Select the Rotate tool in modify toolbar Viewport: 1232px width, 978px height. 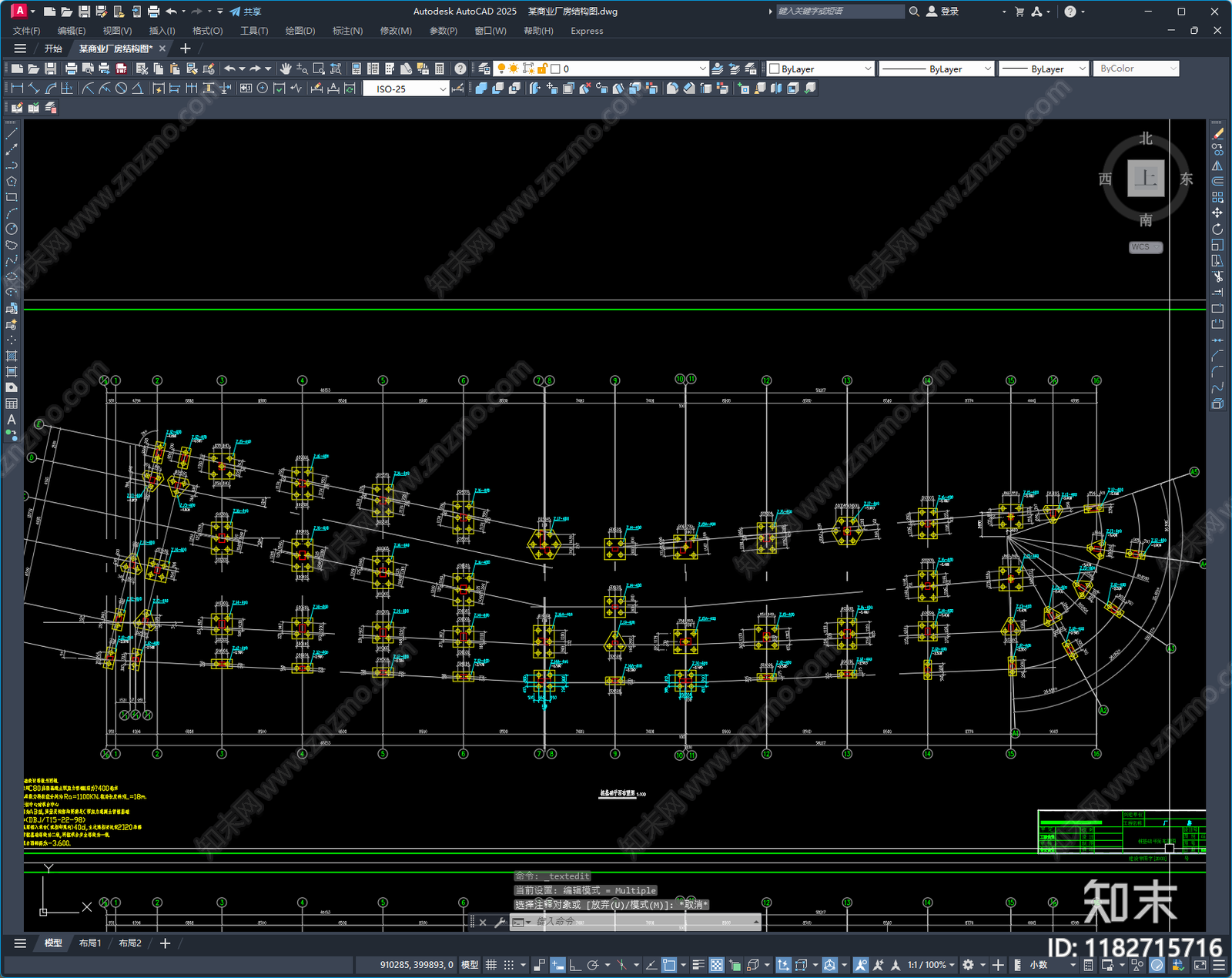[x=1217, y=229]
